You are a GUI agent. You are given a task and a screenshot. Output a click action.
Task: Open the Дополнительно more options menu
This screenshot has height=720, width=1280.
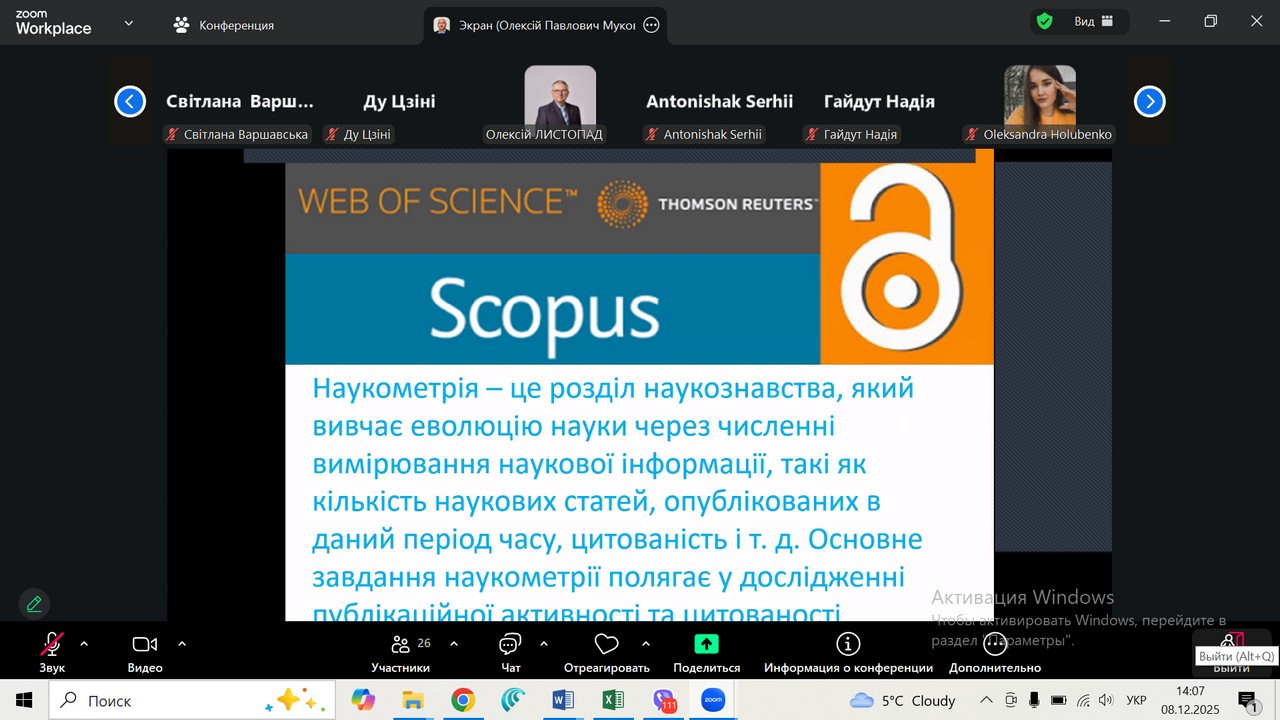click(995, 652)
